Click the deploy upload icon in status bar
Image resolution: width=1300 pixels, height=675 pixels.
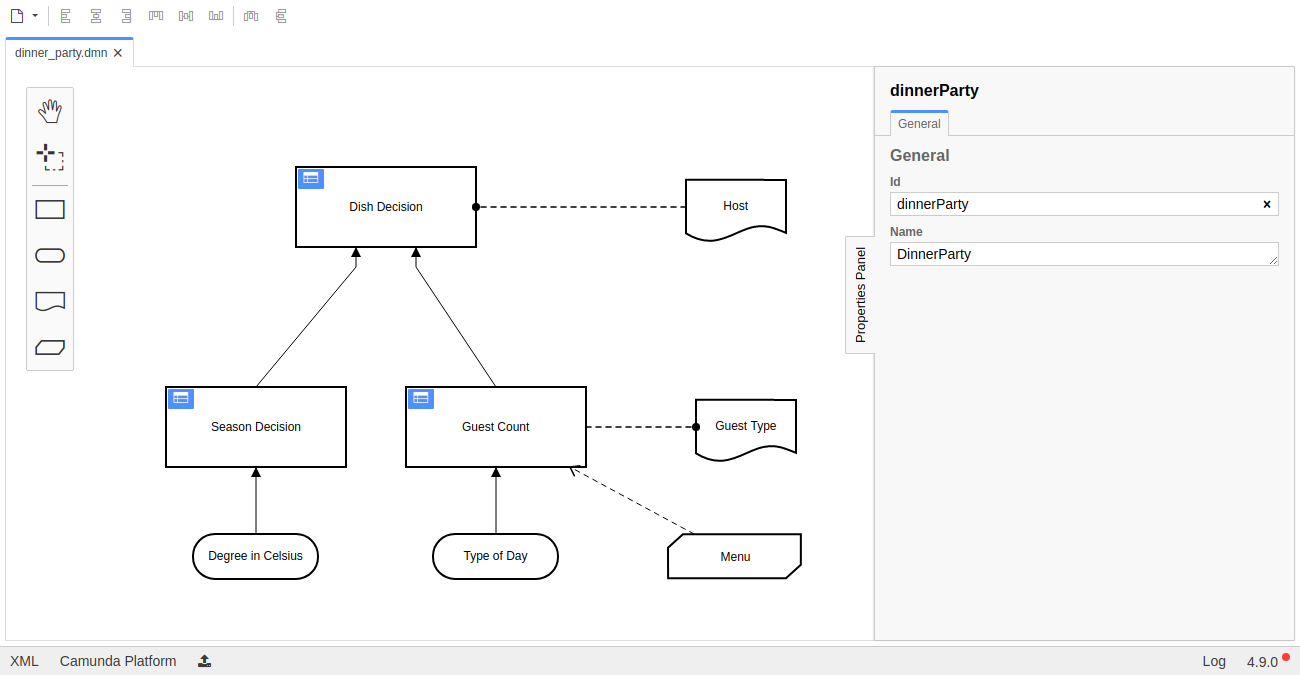tap(204, 661)
